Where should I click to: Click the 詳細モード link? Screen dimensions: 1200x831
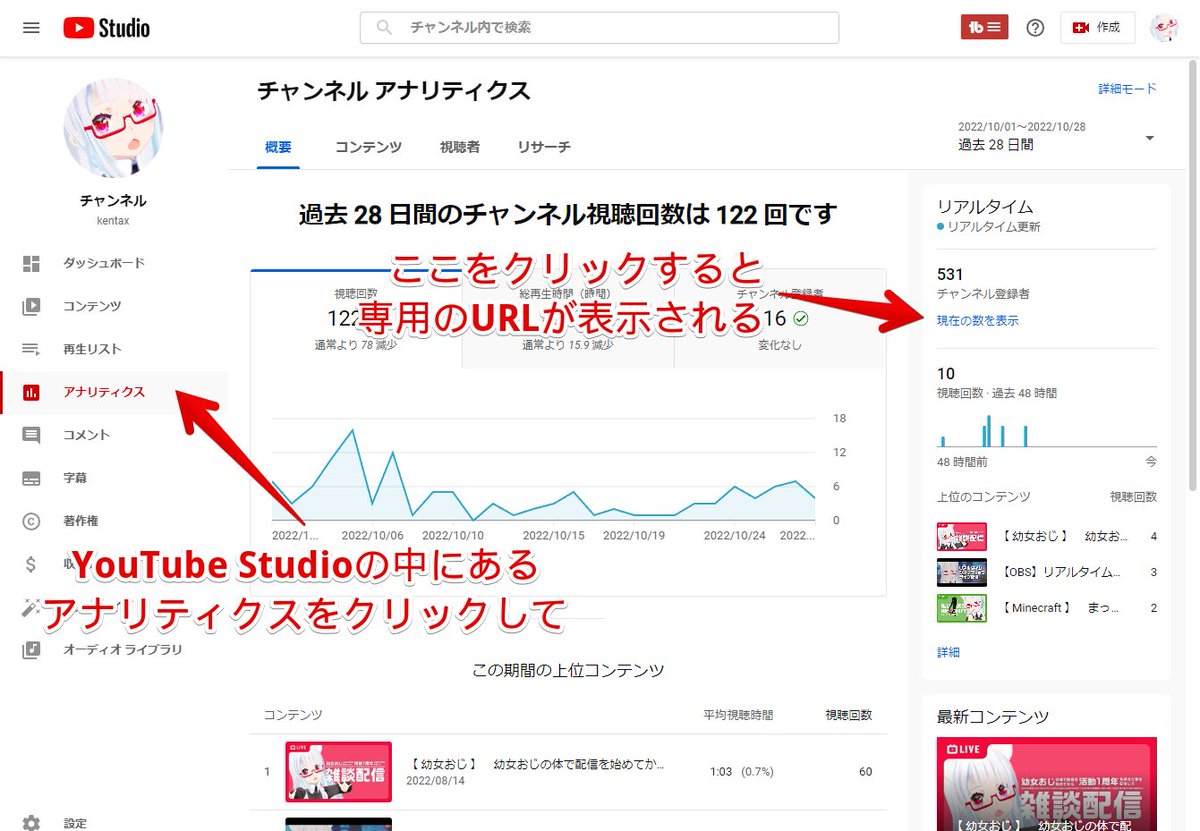pyautogui.click(x=1127, y=89)
